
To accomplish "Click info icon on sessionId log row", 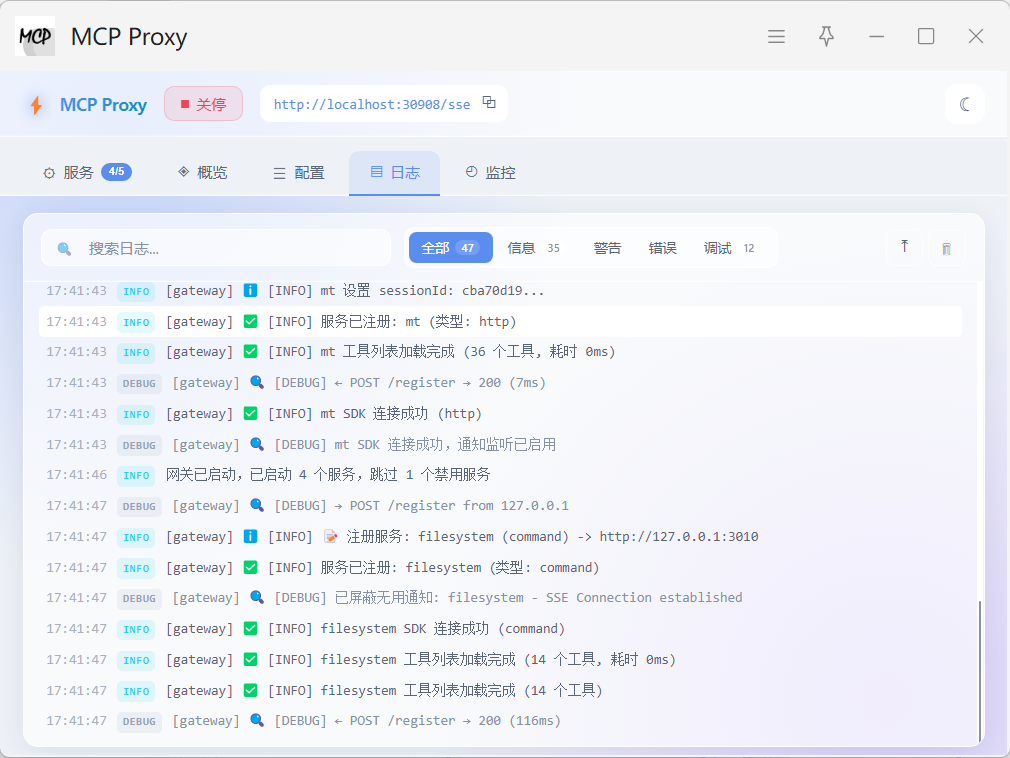I will 251,290.
